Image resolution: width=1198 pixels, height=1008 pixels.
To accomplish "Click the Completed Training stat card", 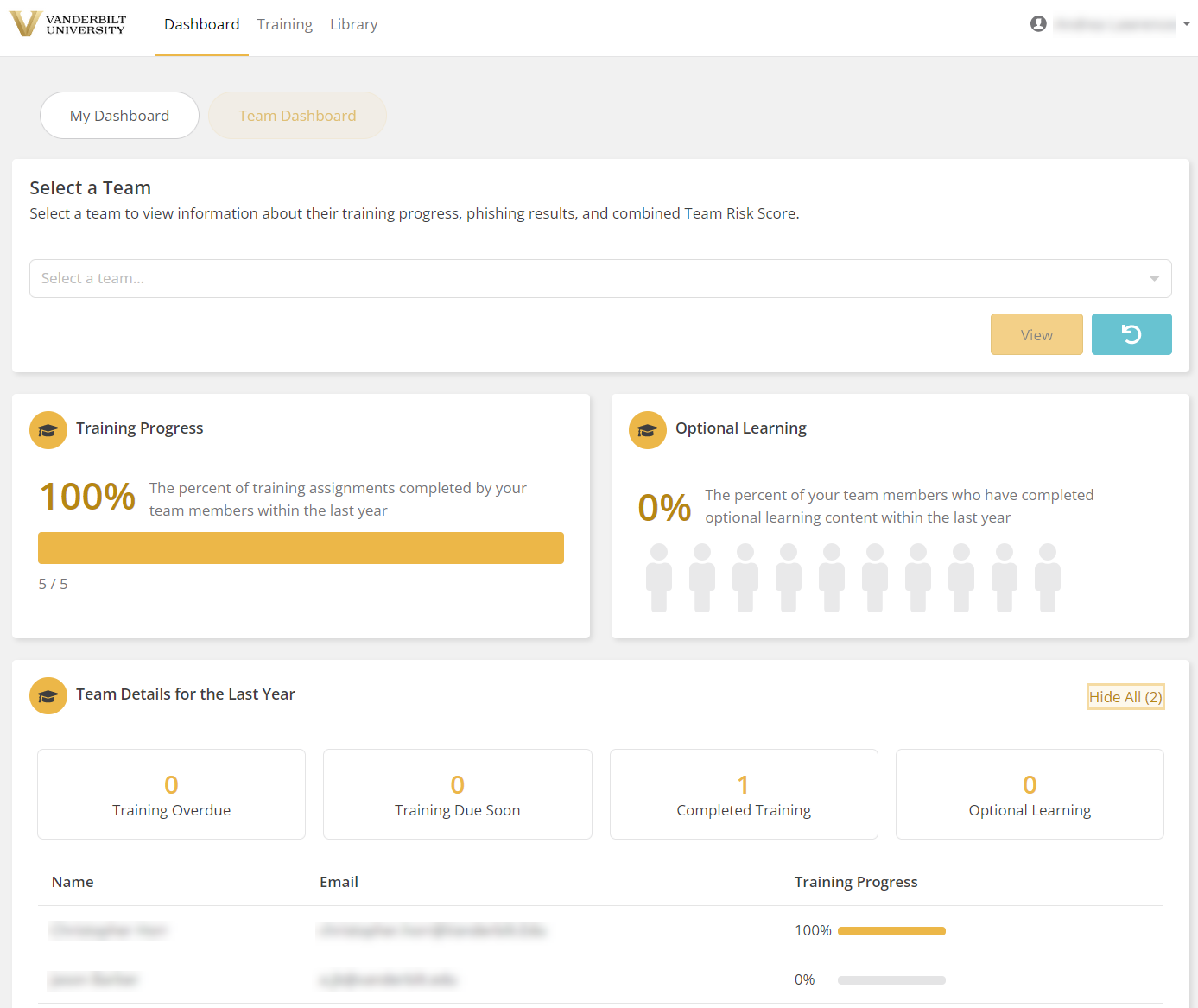I will click(x=743, y=794).
